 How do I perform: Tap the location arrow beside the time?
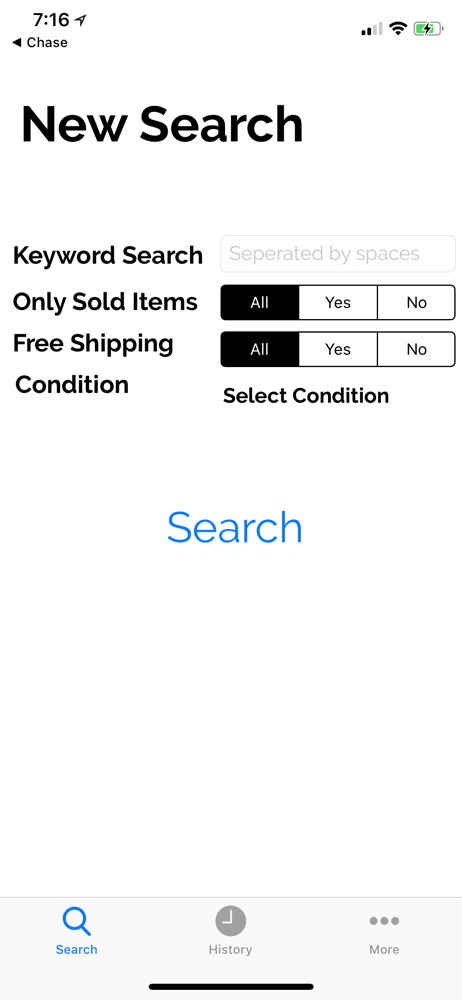click(x=80, y=21)
